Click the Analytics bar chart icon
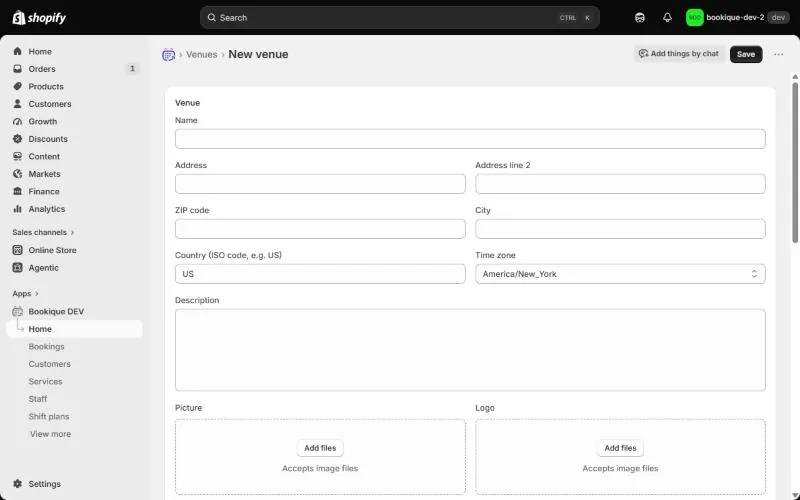 [x=17, y=209]
